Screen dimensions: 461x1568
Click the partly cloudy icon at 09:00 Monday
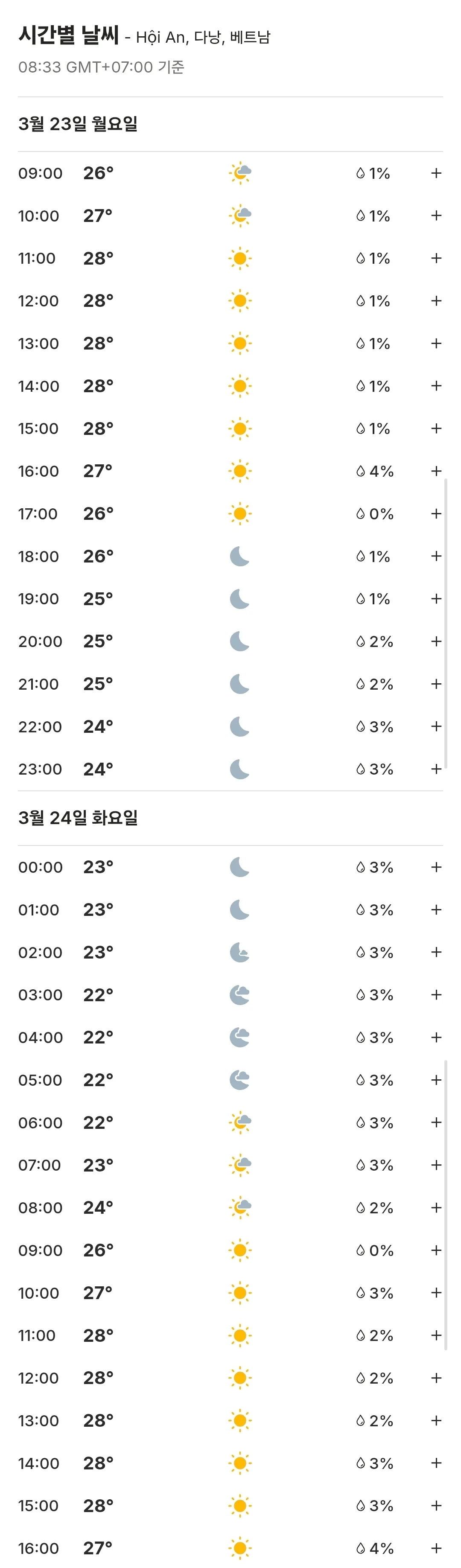pos(240,173)
